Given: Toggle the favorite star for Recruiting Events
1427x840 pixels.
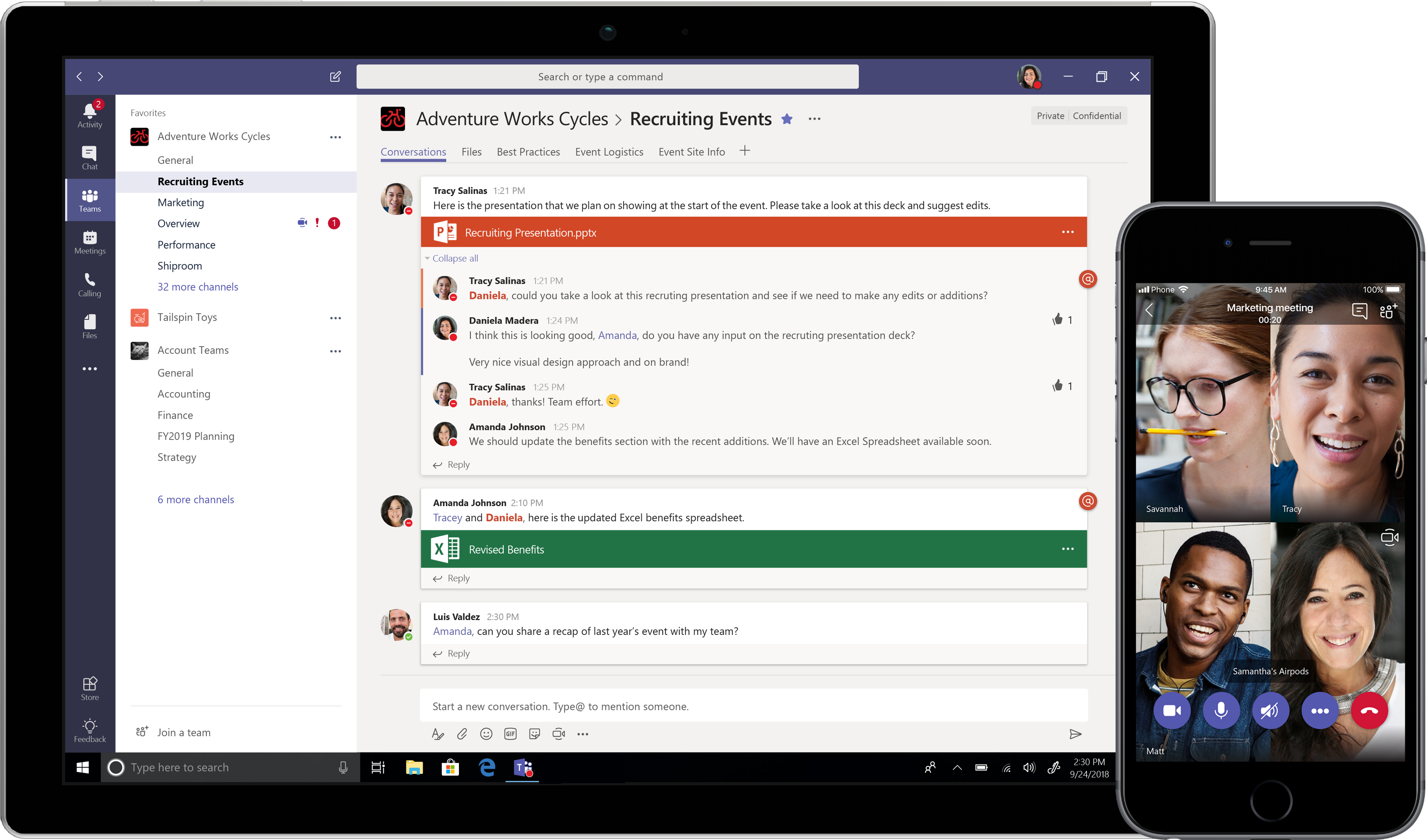Looking at the screenshot, I should click(787, 119).
